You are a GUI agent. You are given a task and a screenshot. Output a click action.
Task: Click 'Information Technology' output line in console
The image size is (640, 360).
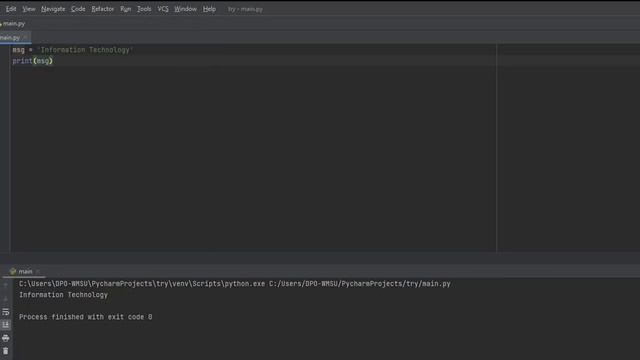pos(63,295)
